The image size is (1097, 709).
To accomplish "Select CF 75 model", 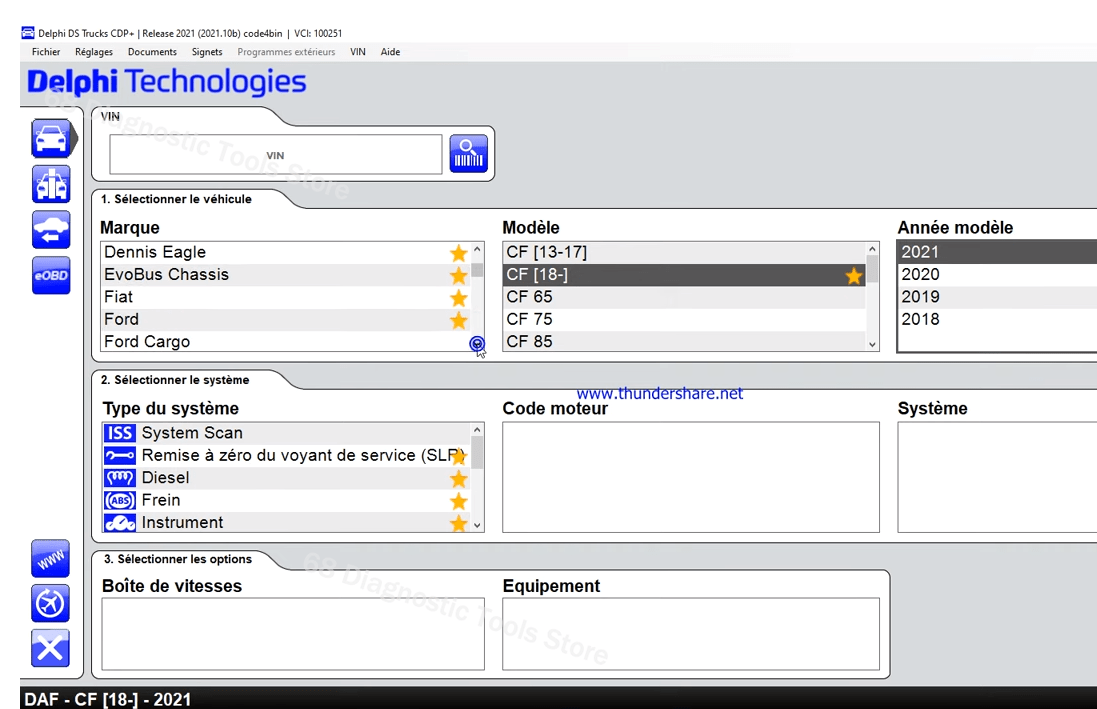I will pyautogui.click(x=684, y=320).
